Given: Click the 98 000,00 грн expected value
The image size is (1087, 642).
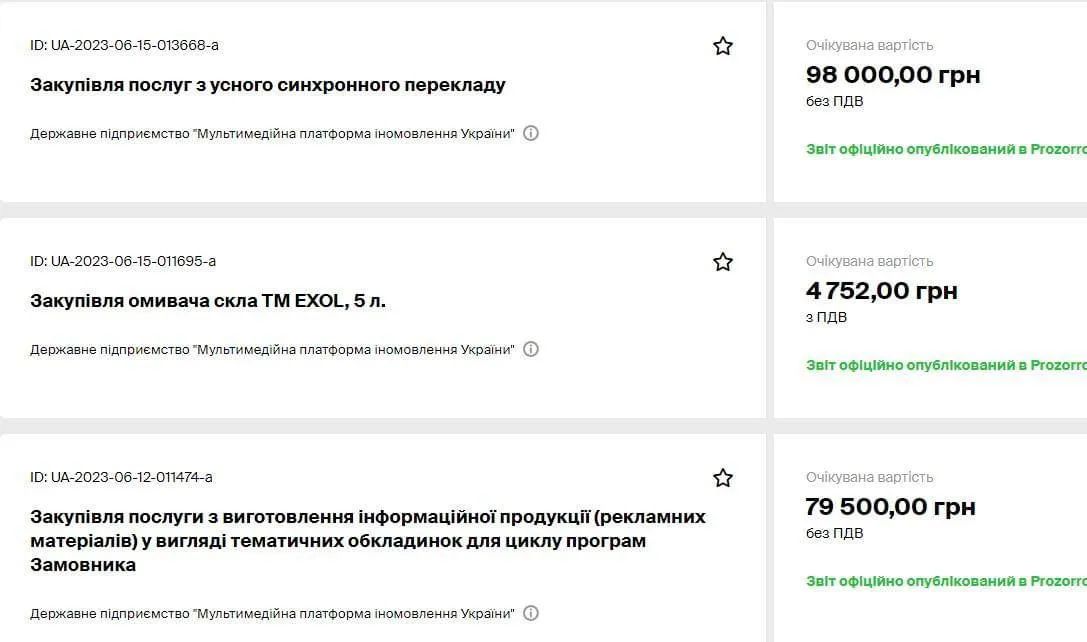Looking at the screenshot, I should tap(894, 74).
